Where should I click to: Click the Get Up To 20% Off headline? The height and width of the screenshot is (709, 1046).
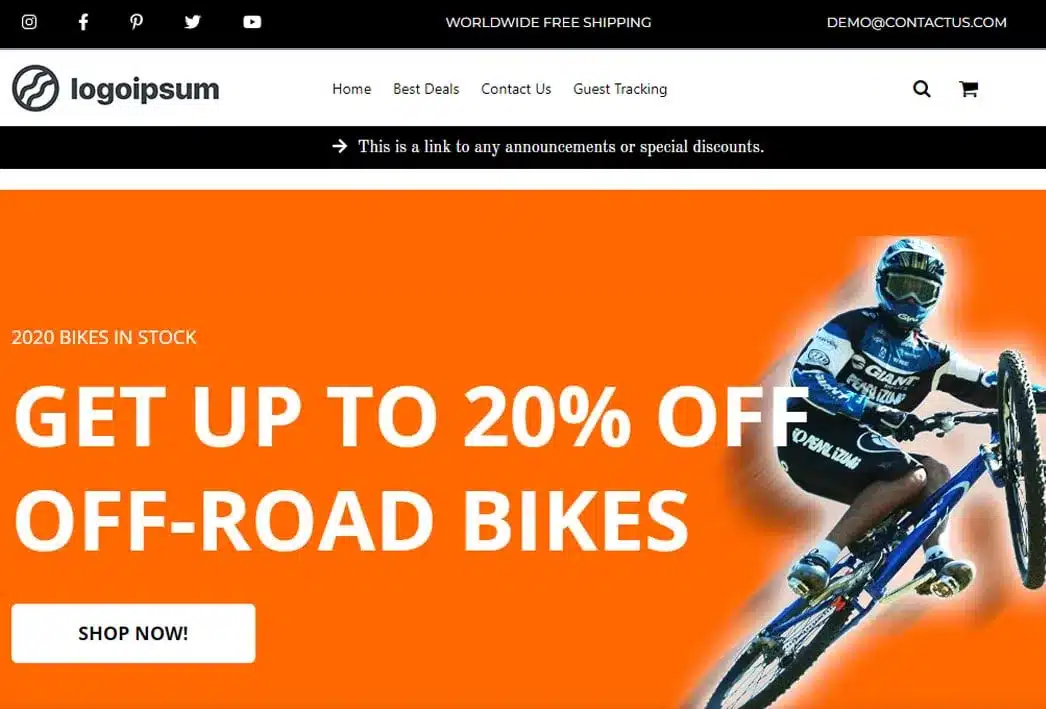(x=410, y=417)
